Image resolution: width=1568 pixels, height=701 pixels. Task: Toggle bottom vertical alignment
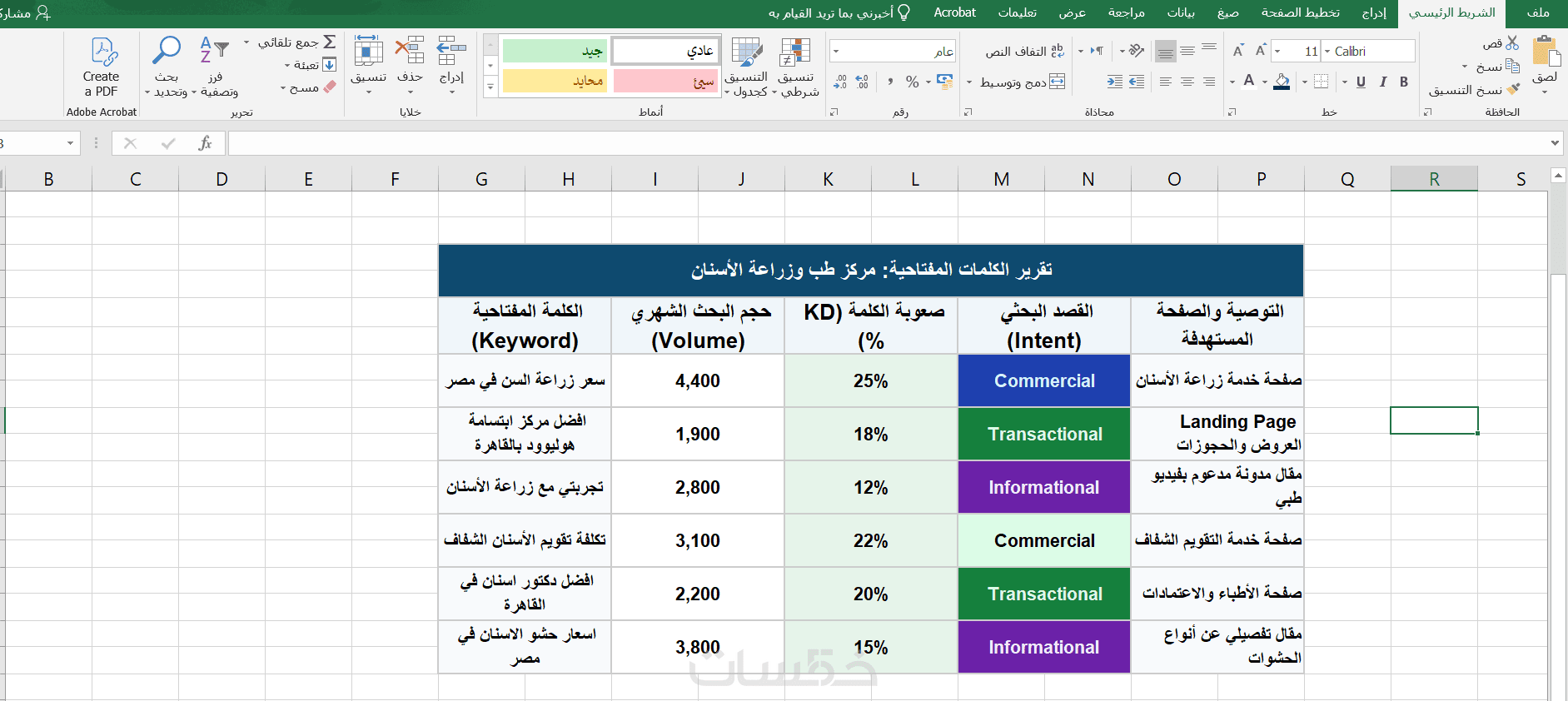tap(1166, 51)
